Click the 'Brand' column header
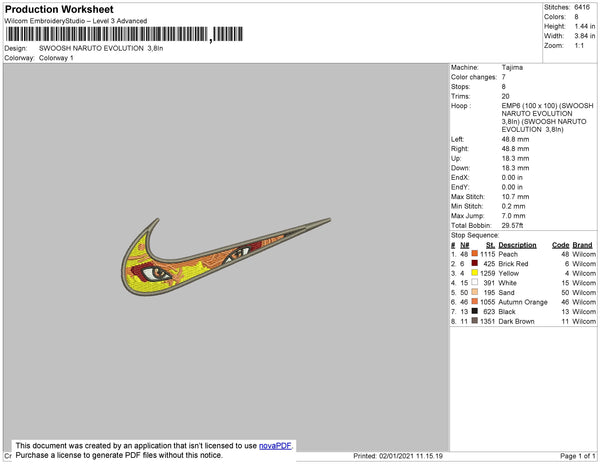The image size is (600, 464). 582,245
